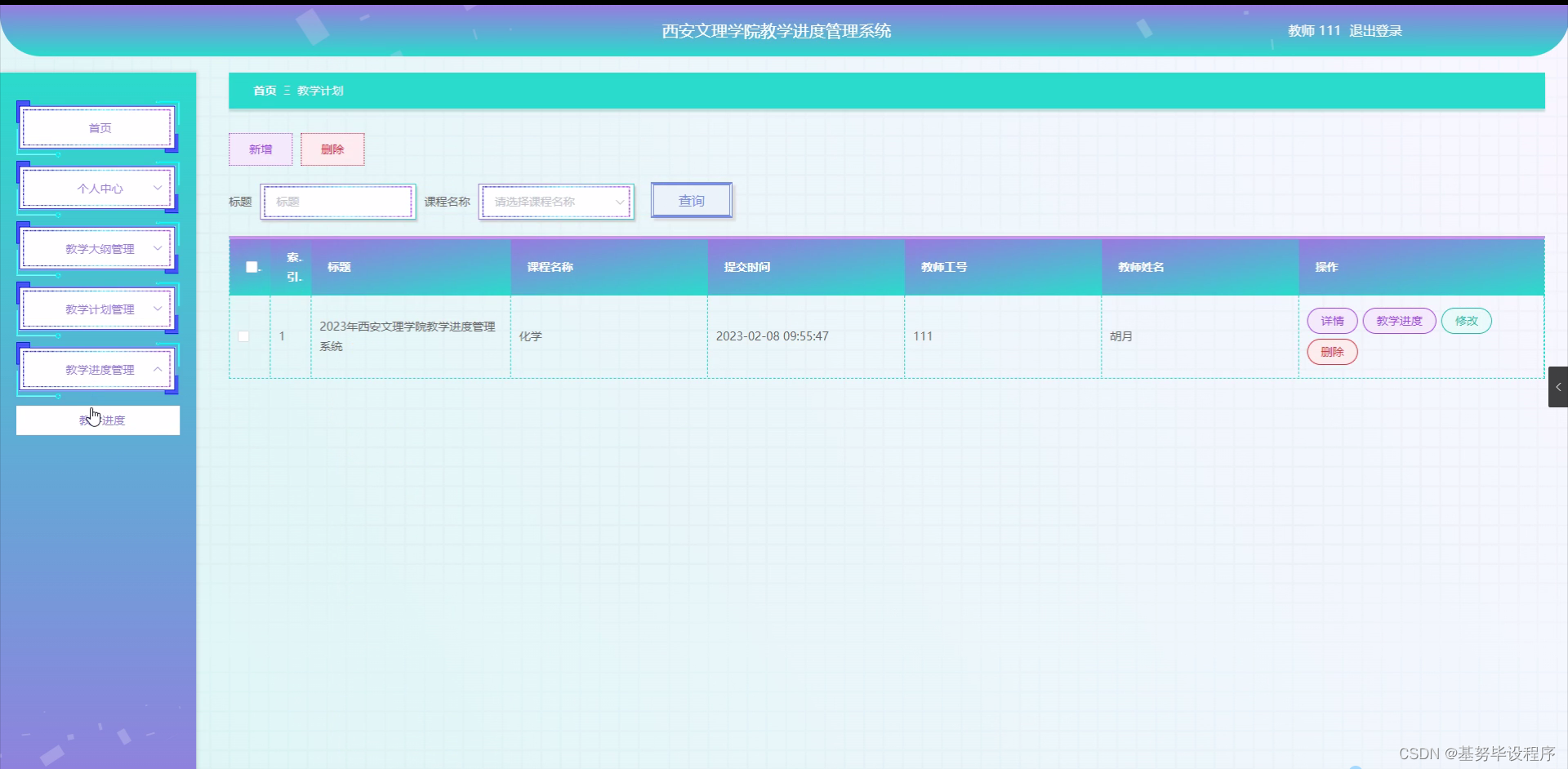1568x769 pixels.
Task: Open the 教学进度 submenu item
Action: coord(98,420)
